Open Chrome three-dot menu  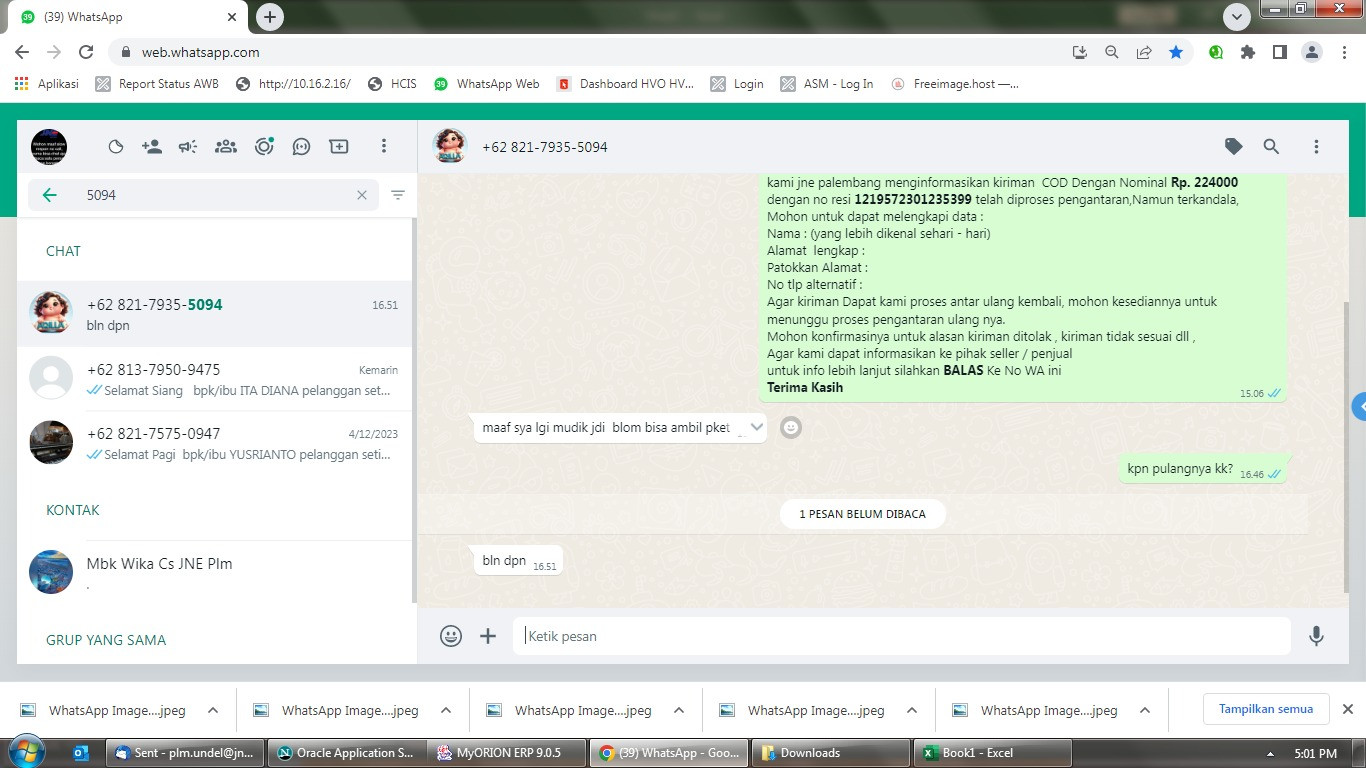1344,52
